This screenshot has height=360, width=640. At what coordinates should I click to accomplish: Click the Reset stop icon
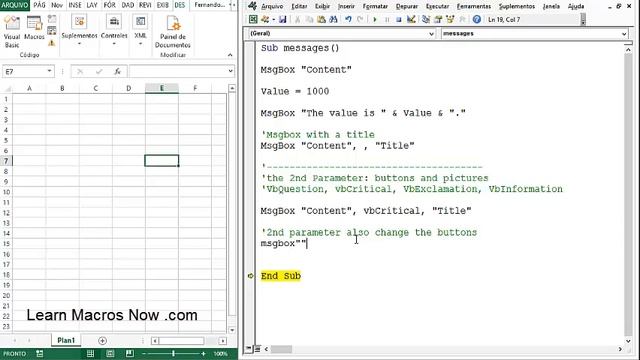coord(398,19)
